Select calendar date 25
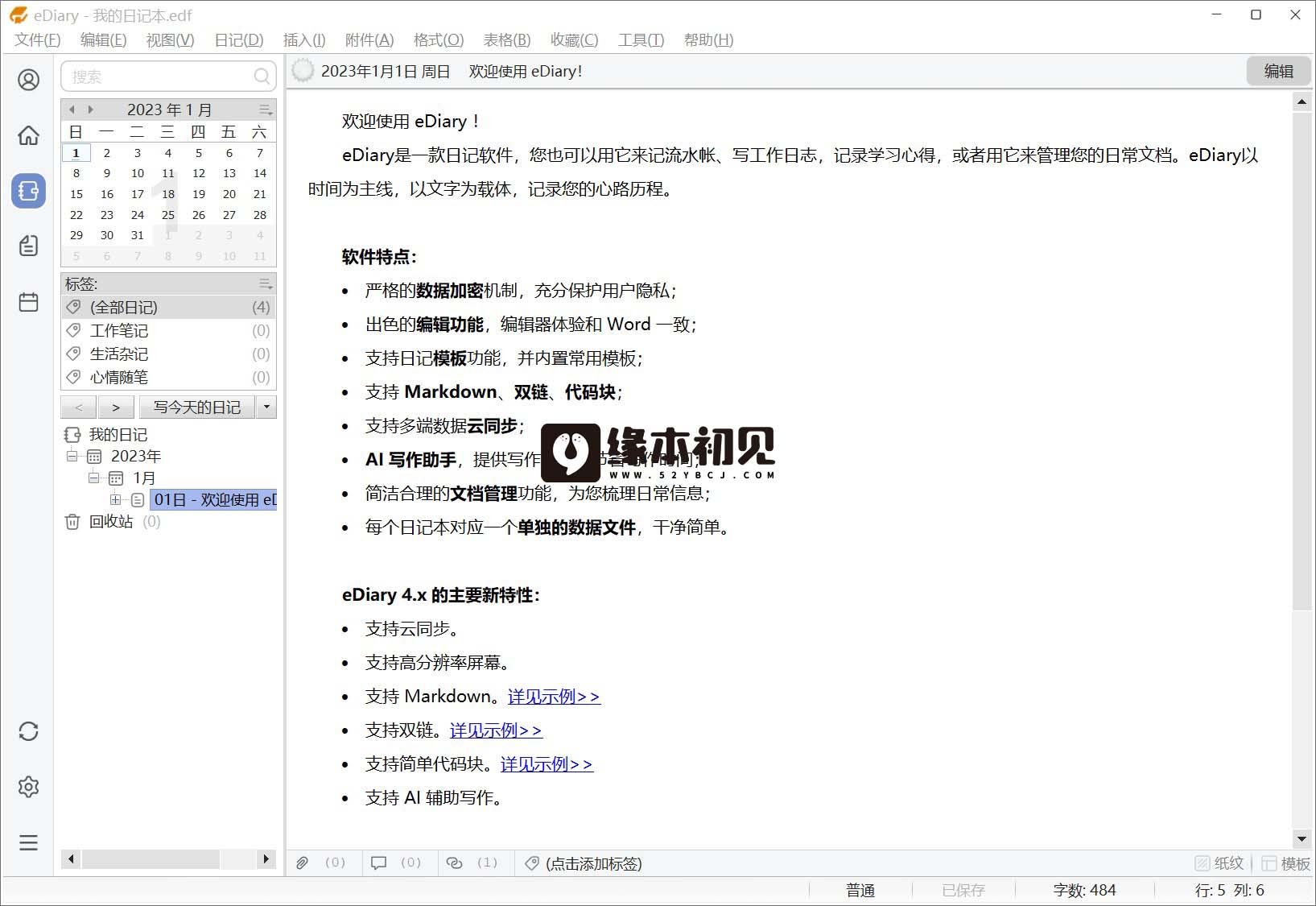The image size is (1316, 906). pyautogui.click(x=168, y=215)
